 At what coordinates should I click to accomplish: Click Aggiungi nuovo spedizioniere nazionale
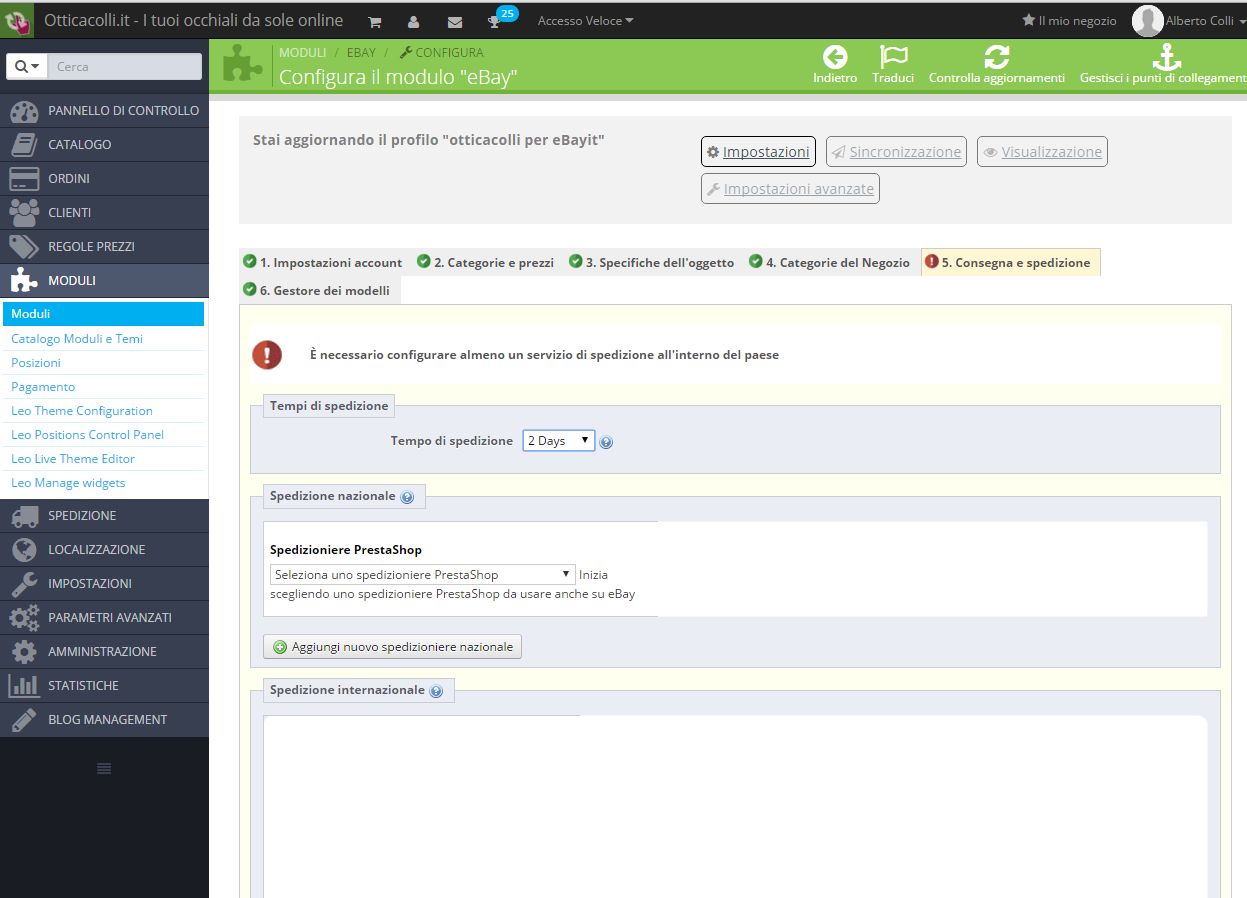[x=392, y=647]
